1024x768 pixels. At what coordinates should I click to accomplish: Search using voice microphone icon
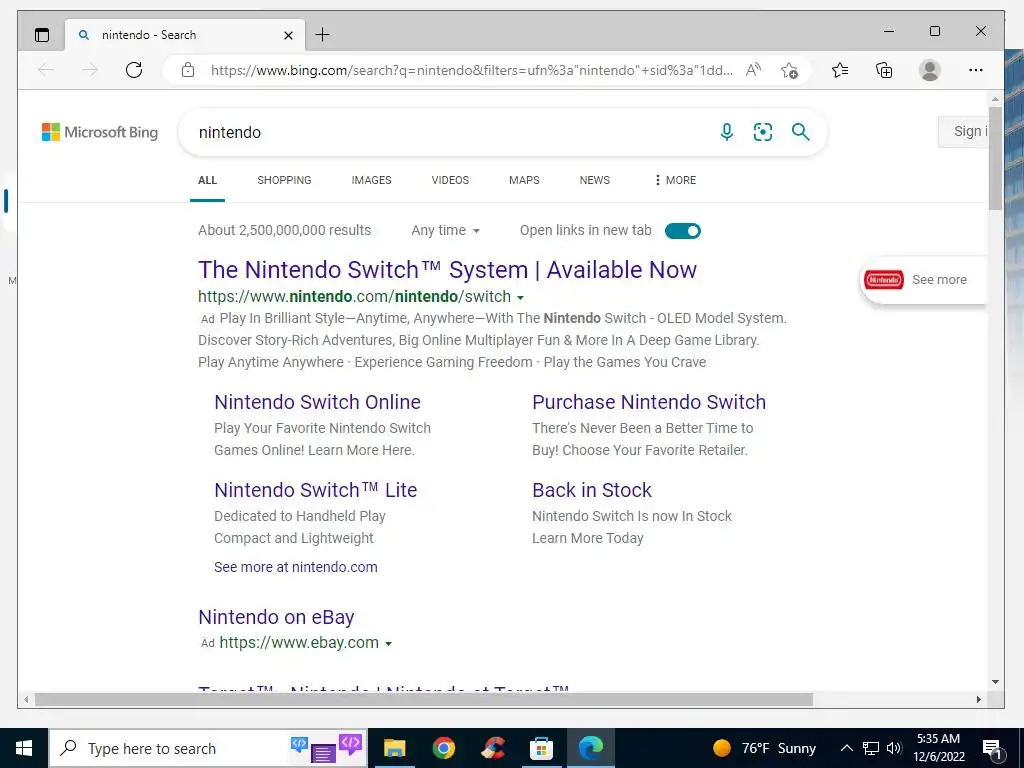726,133
